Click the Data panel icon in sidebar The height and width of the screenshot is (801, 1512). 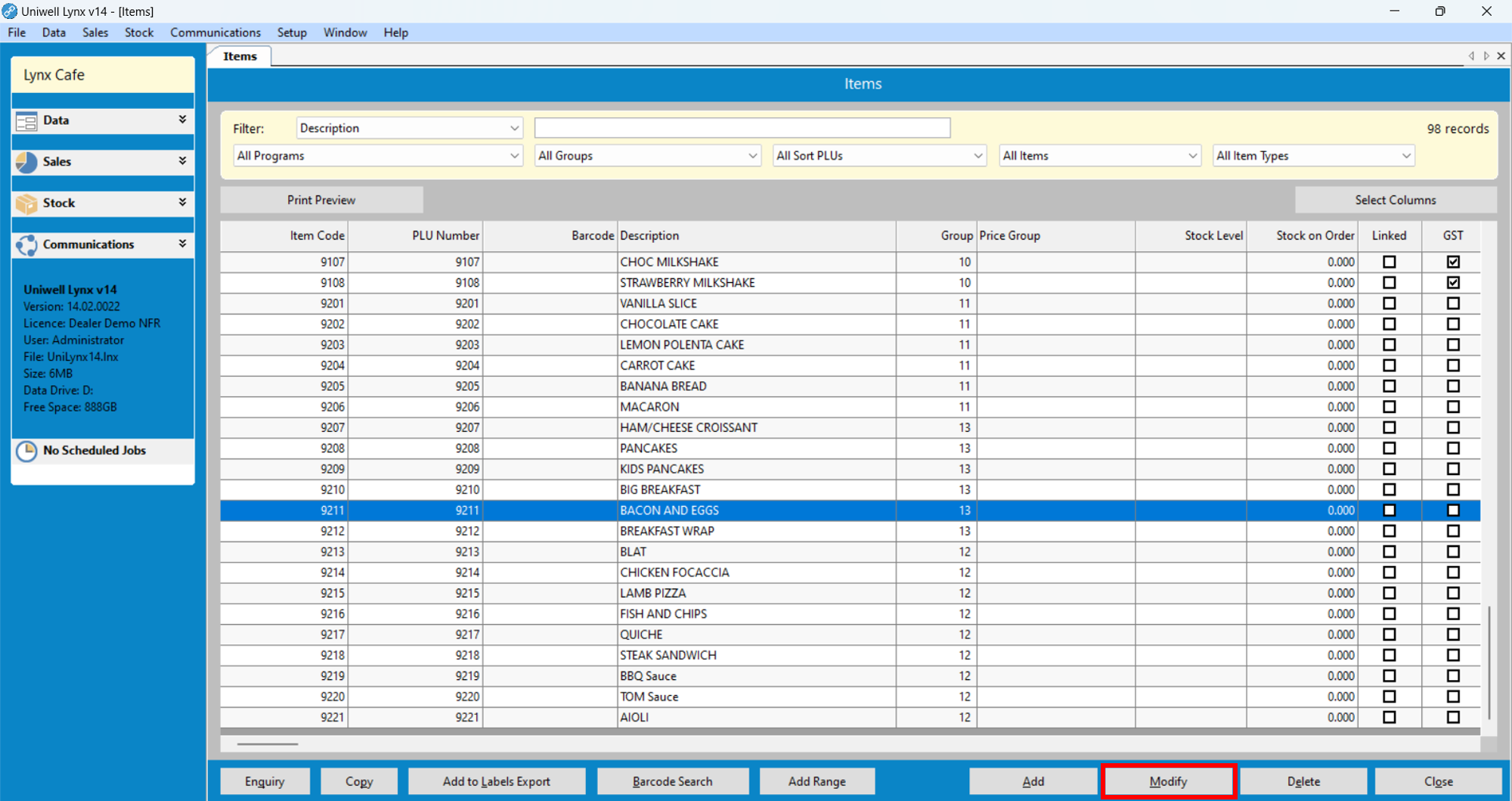(x=26, y=121)
